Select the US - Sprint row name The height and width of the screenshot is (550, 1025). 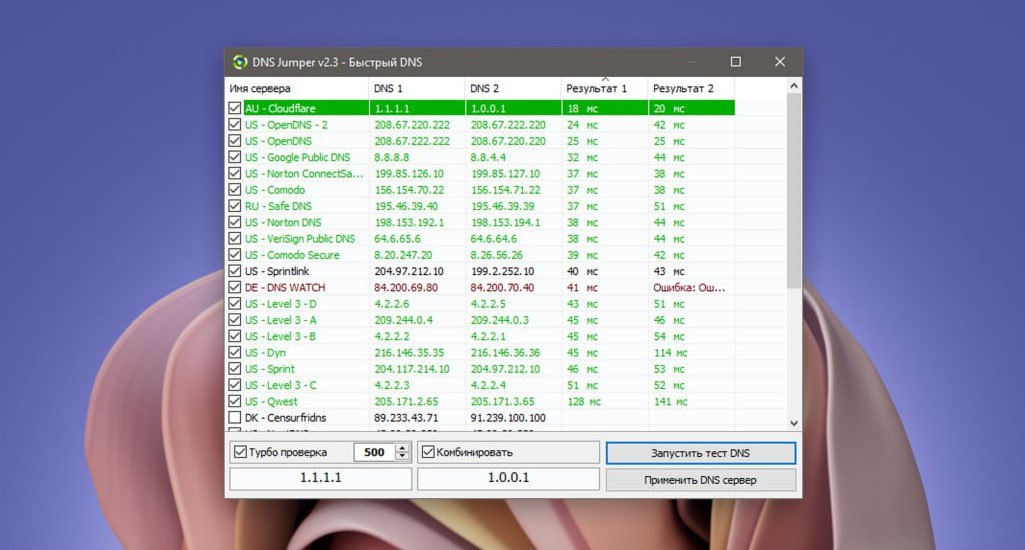point(270,369)
